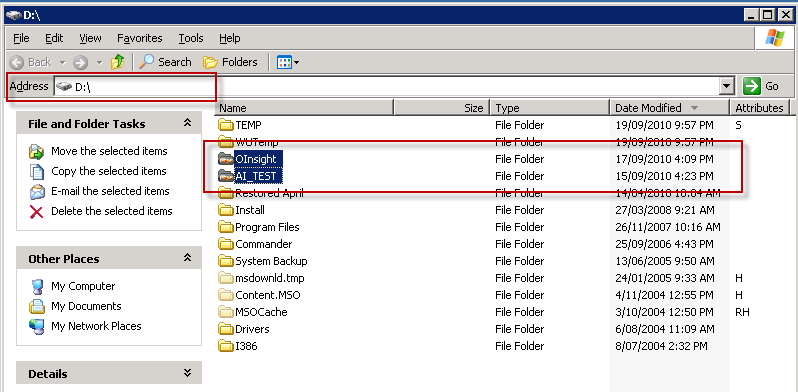Screen dimensions: 798x392
Task: Click the date 8/07/2004 2:32 PM
Action: click(661, 346)
